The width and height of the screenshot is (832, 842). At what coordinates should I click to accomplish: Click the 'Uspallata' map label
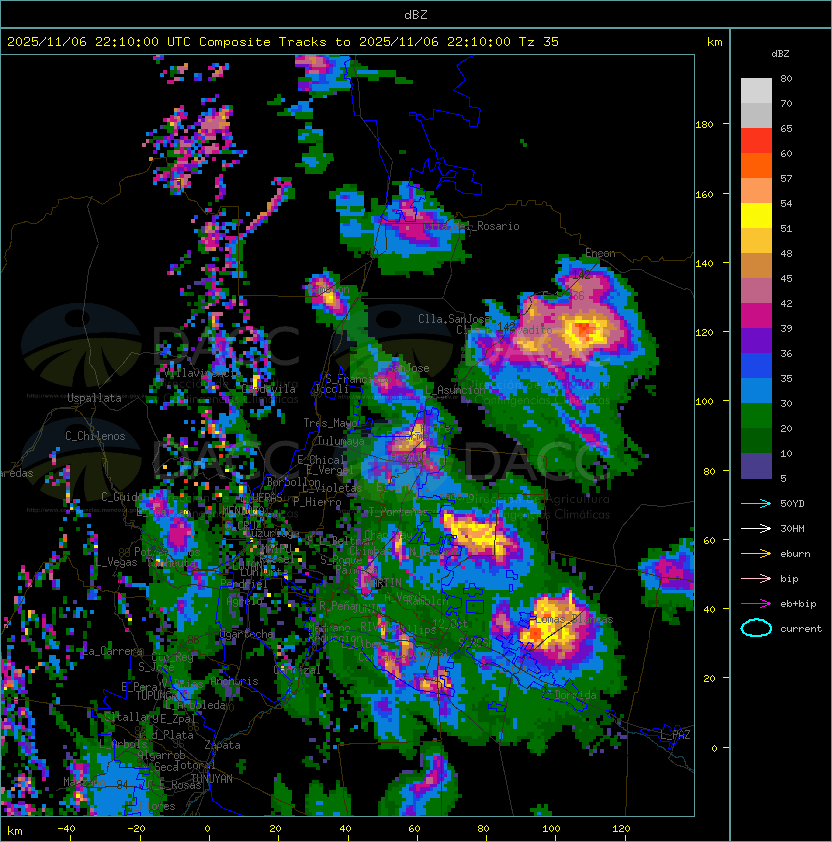coord(94,398)
